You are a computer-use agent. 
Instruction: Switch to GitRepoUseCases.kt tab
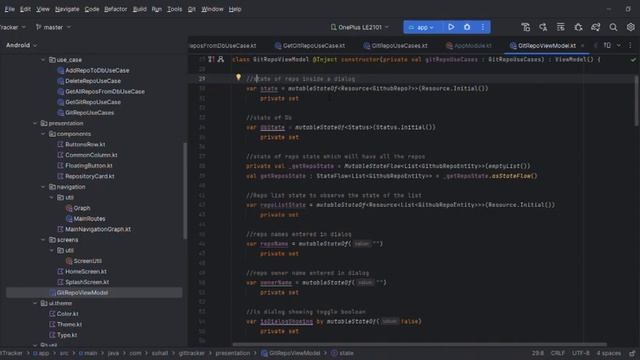(396, 46)
